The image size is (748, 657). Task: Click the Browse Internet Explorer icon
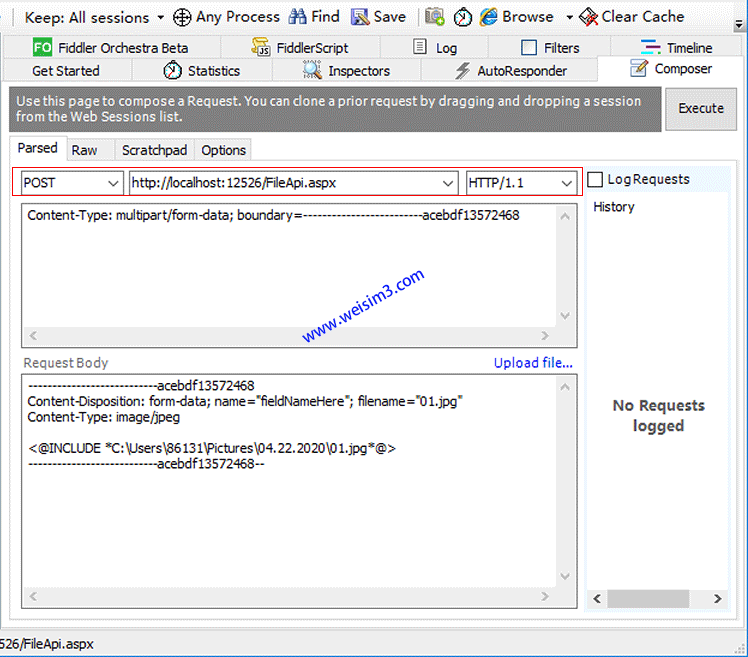(488, 17)
